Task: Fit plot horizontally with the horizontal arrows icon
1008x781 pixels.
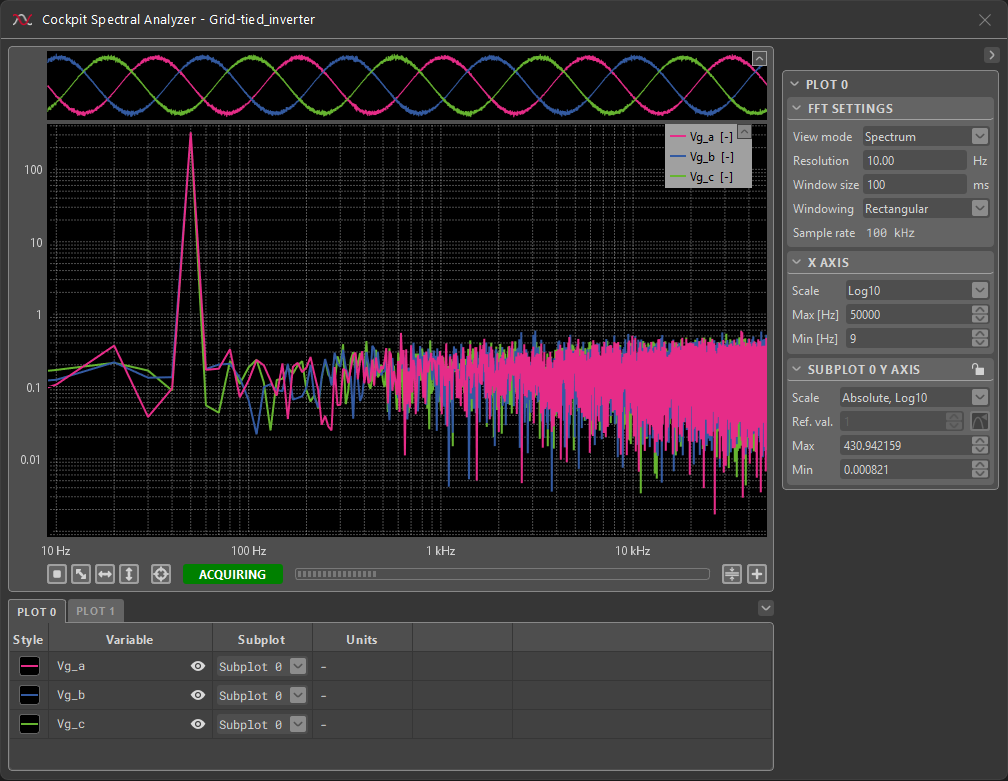Action: pos(105,574)
